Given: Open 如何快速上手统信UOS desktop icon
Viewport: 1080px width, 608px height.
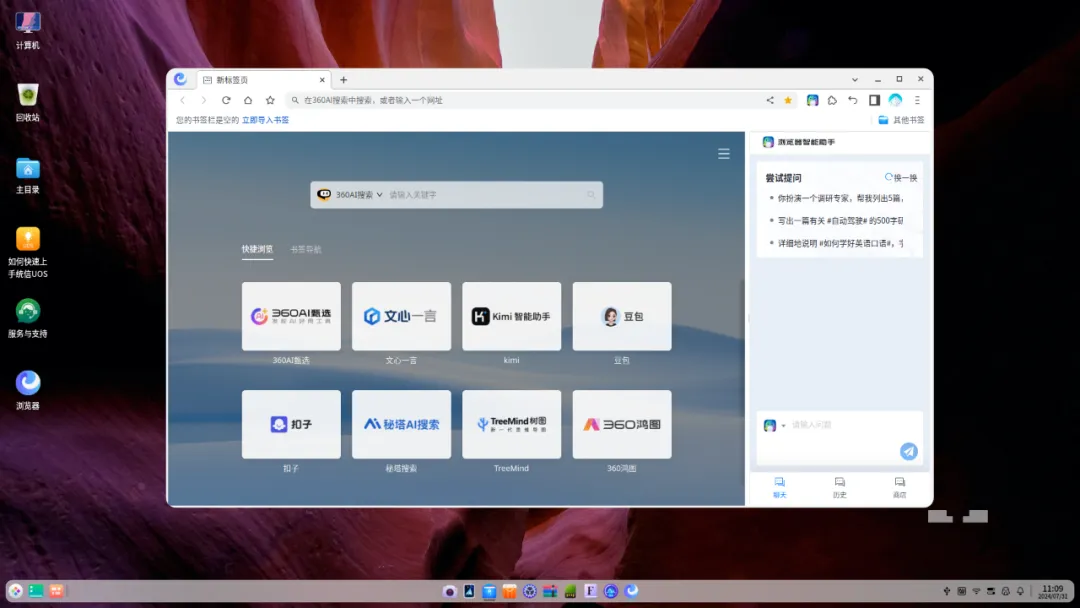Looking at the screenshot, I should point(28,253).
